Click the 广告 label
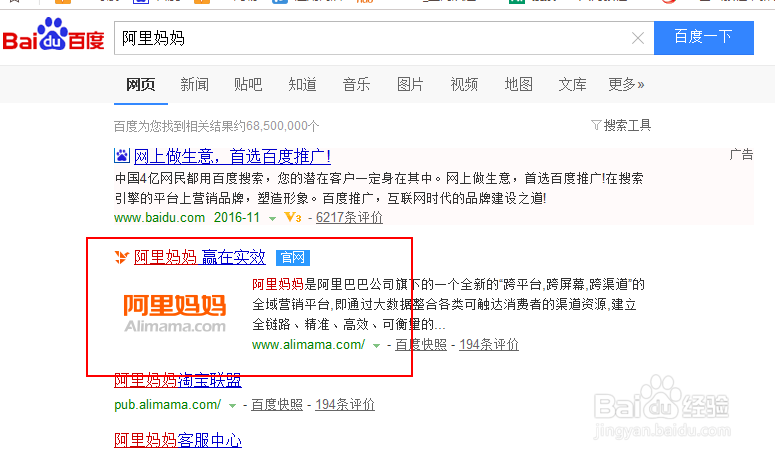The image size is (775, 458). point(741,155)
